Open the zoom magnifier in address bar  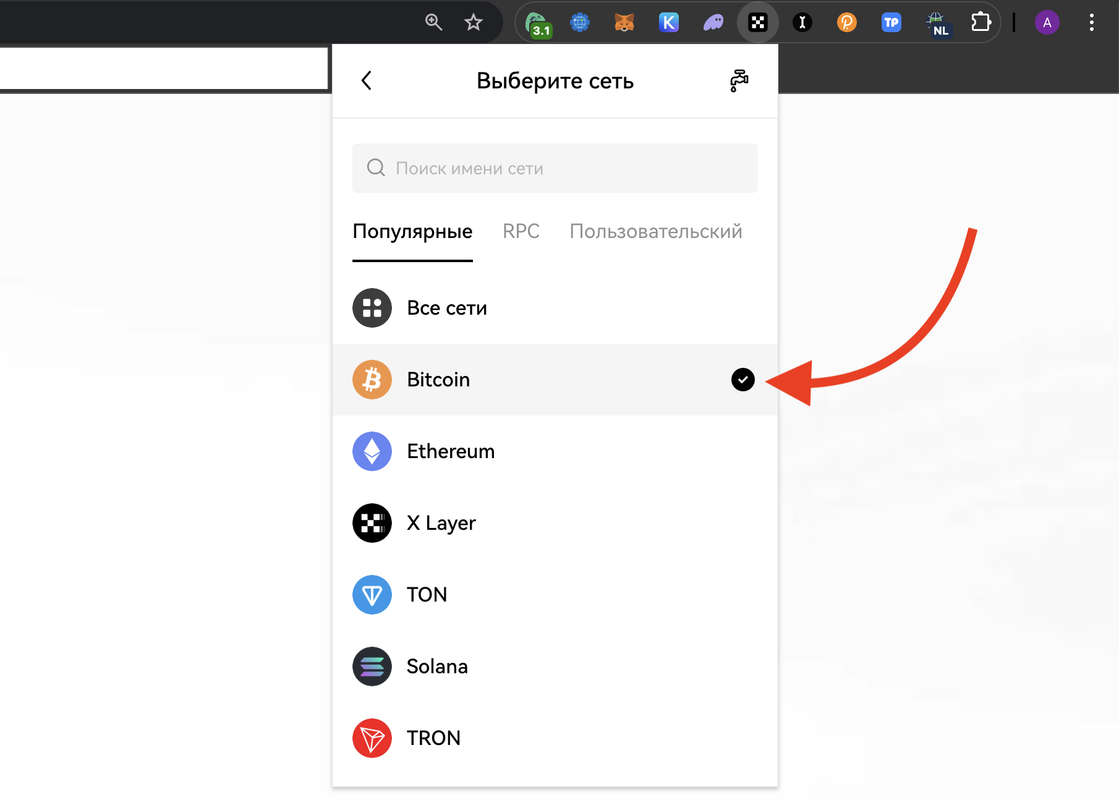tap(433, 23)
